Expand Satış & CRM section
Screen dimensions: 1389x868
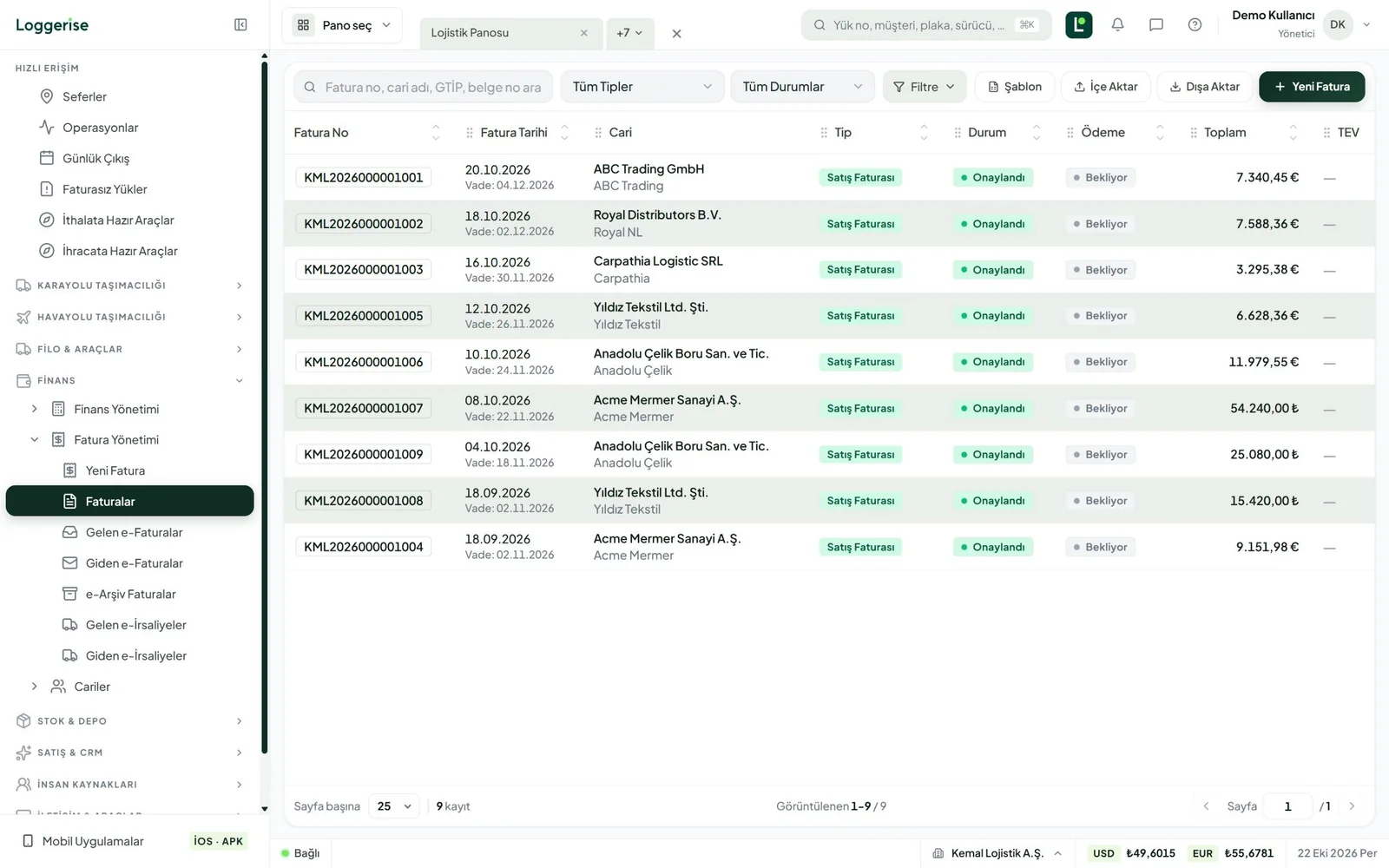point(130,753)
